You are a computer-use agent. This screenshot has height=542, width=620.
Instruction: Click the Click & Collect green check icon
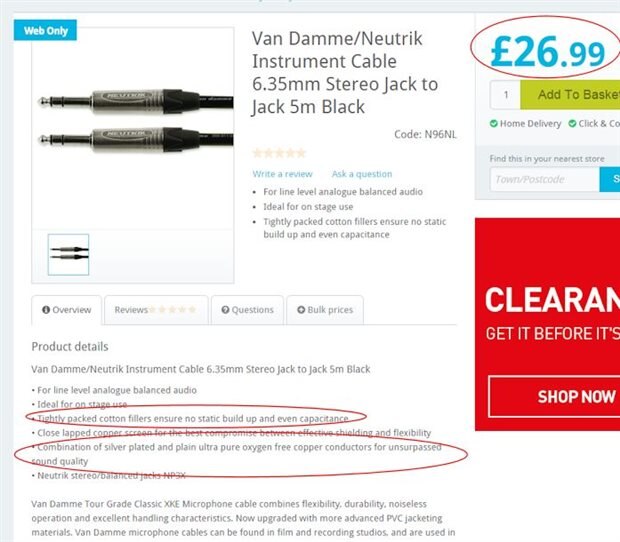(572, 124)
